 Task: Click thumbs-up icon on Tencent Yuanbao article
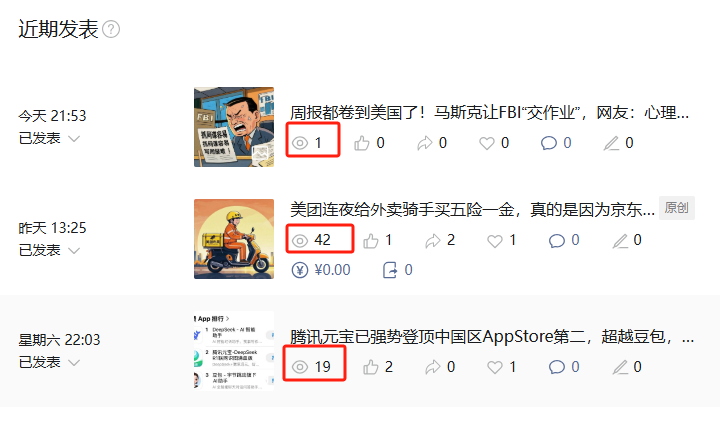click(x=371, y=367)
